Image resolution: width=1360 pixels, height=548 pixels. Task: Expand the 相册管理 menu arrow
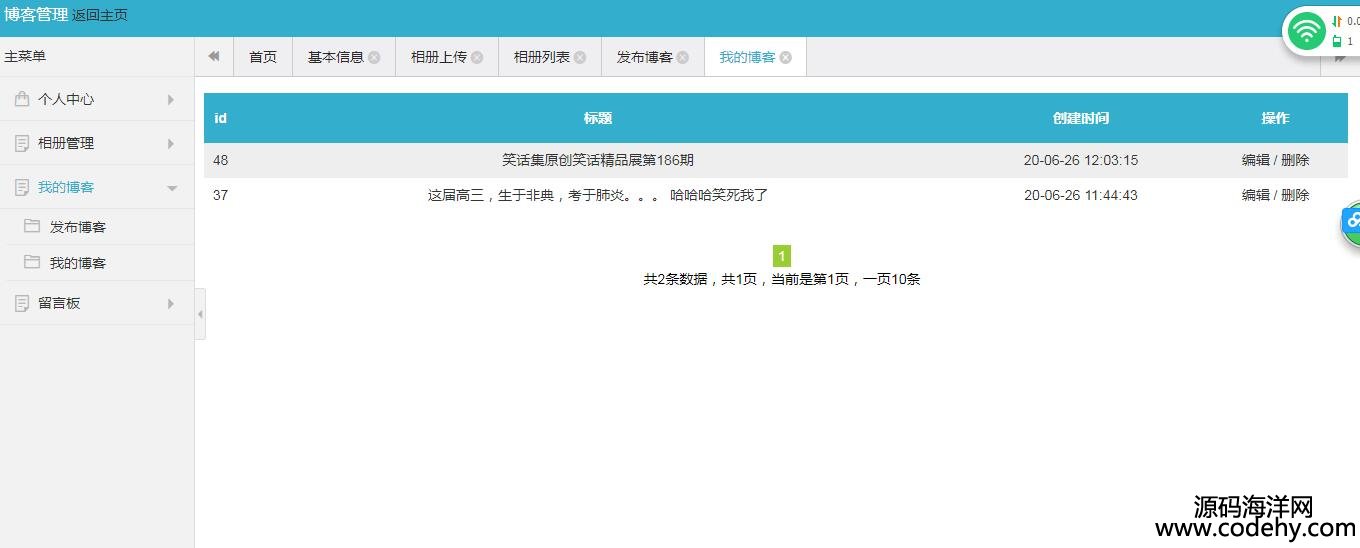coord(171,143)
